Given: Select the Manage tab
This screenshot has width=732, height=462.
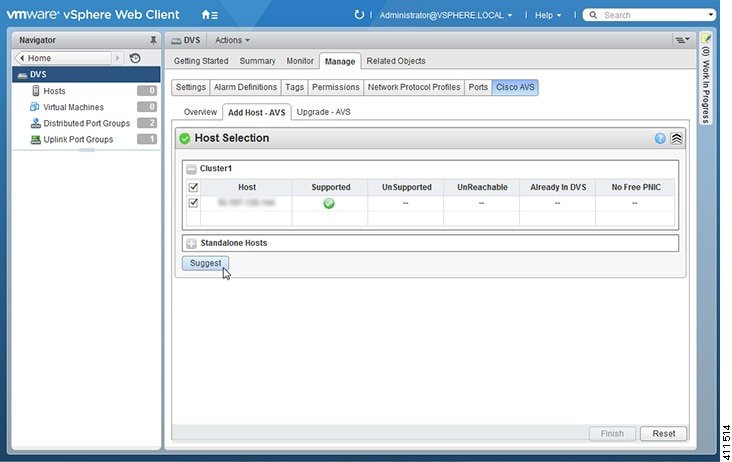Looking at the screenshot, I should [340, 61].
